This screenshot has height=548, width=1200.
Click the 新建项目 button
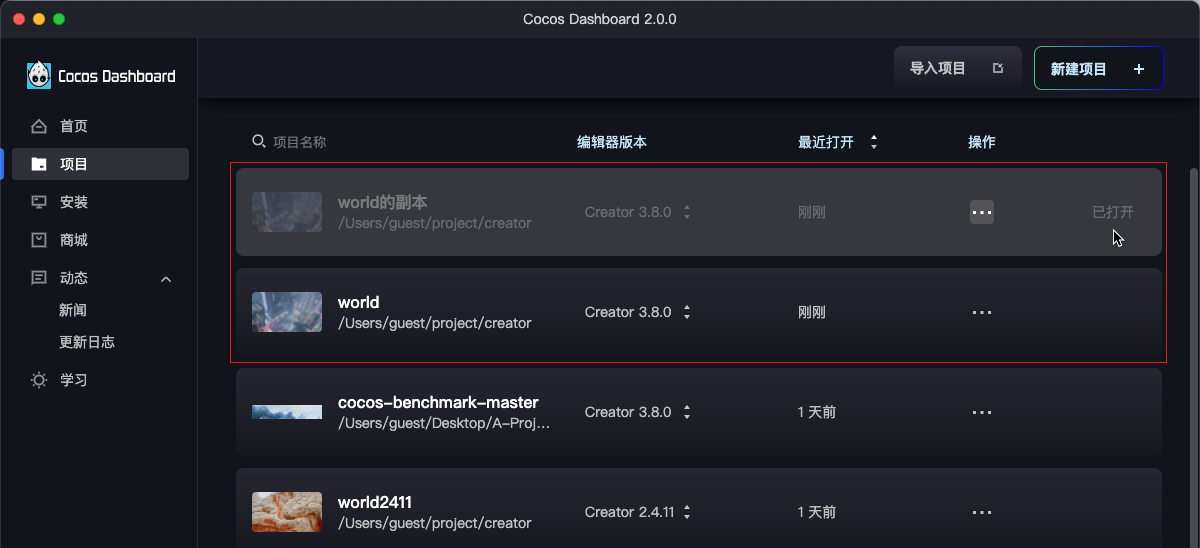click(x=1099, y=69)
